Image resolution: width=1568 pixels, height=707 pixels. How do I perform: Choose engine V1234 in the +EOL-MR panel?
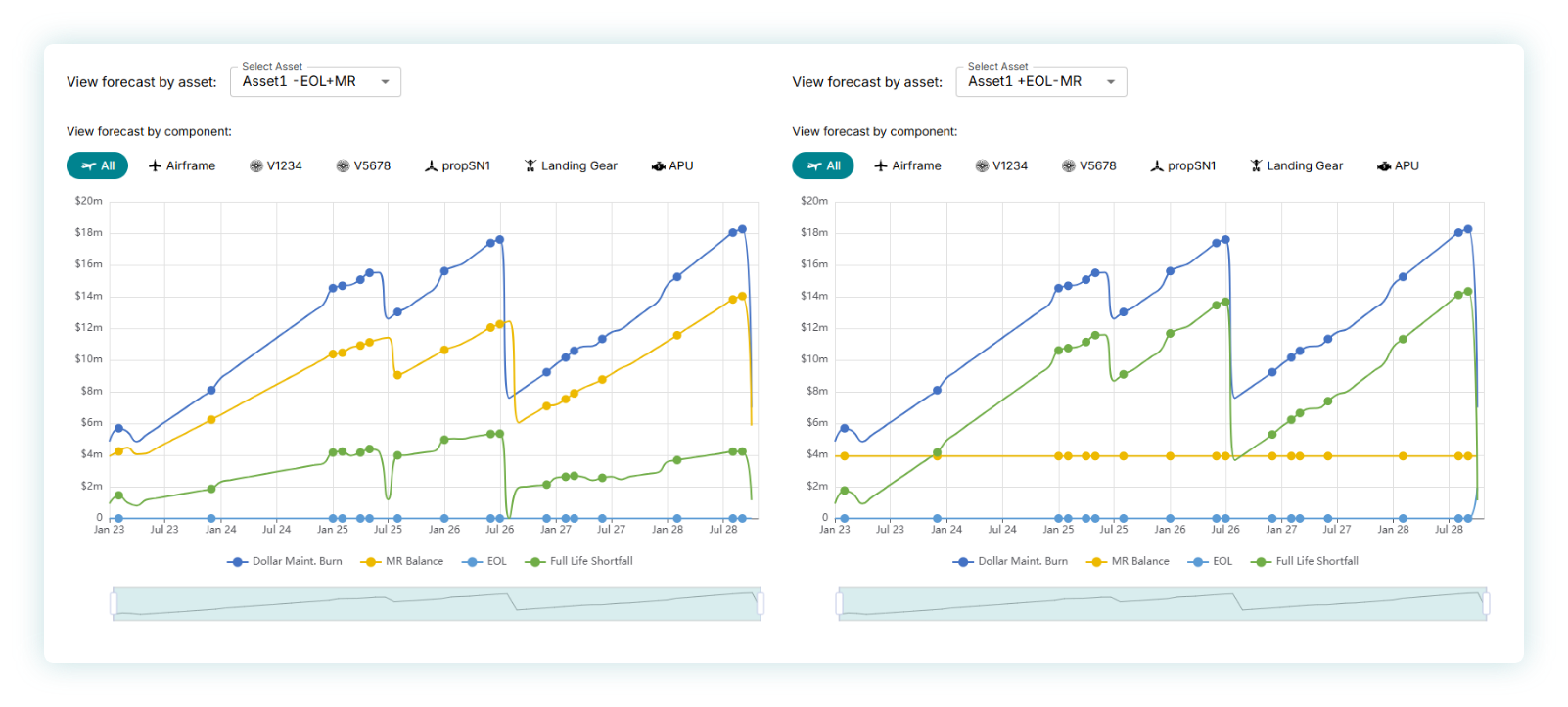coord(1001,165)
